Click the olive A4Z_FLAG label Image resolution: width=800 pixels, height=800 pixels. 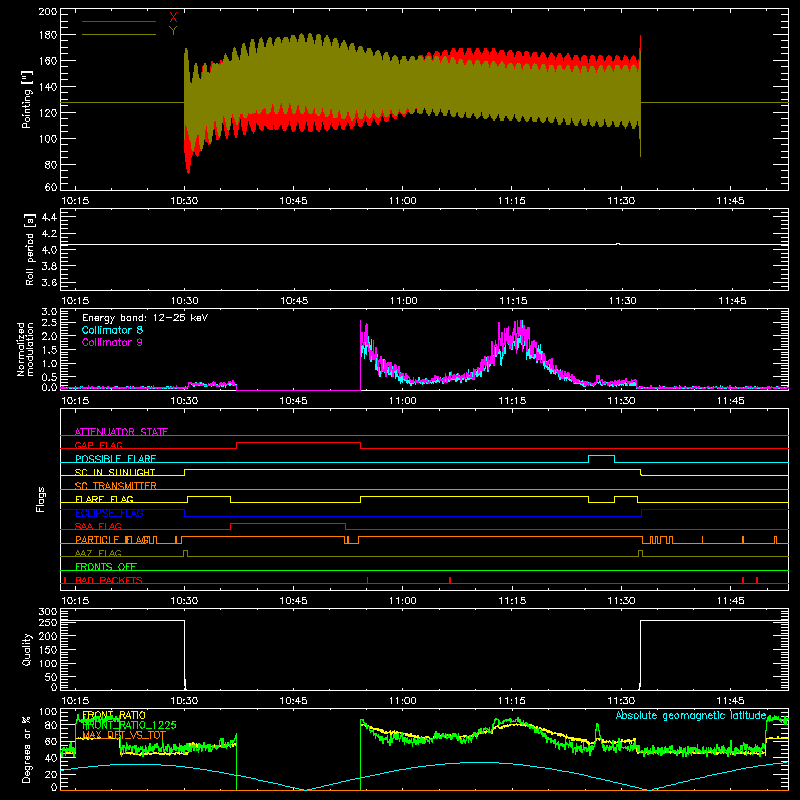pyautogui.click(x=98, y=553)
